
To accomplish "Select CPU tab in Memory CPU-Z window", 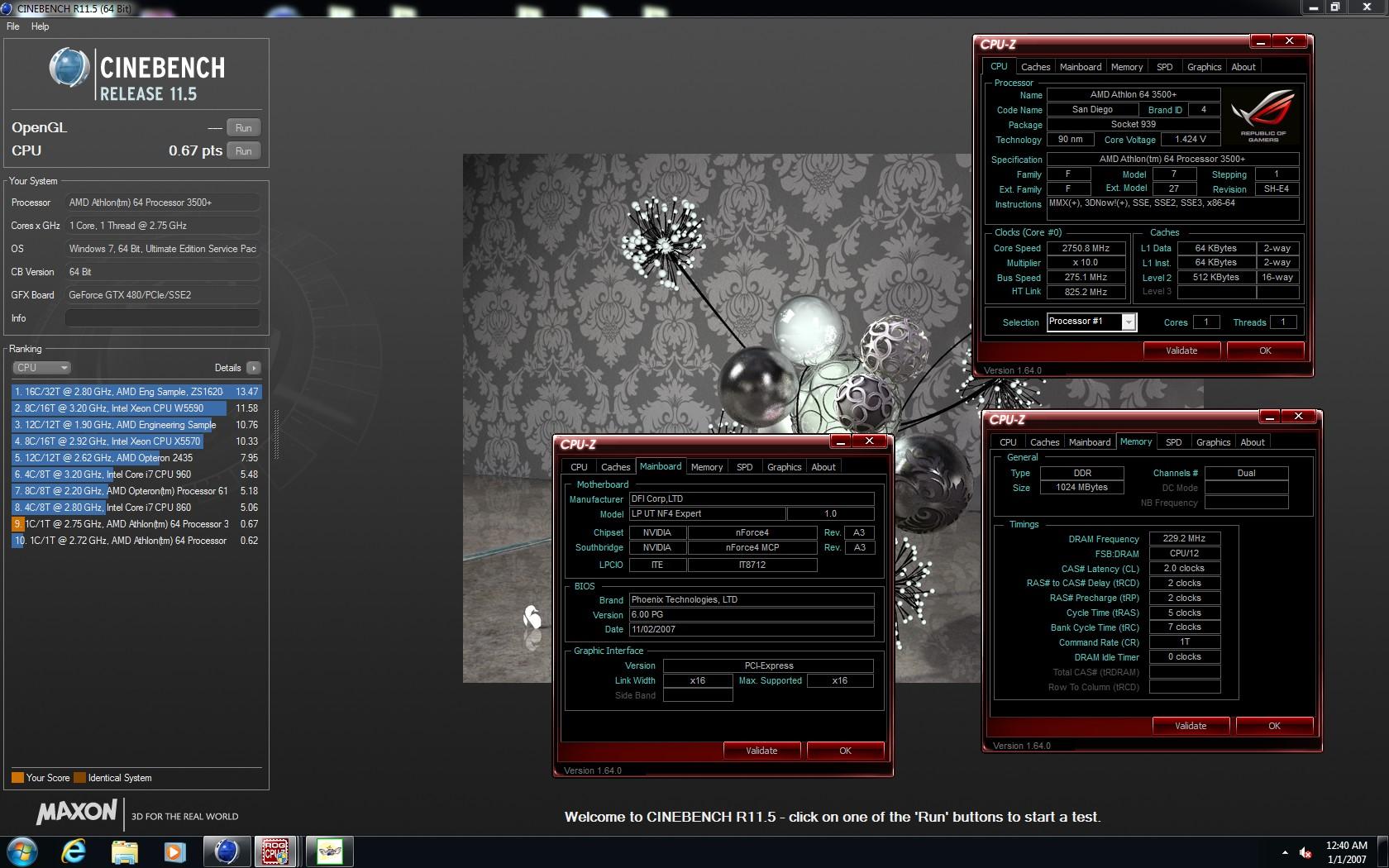I will pyautogui.click(x=1008, y=442).
